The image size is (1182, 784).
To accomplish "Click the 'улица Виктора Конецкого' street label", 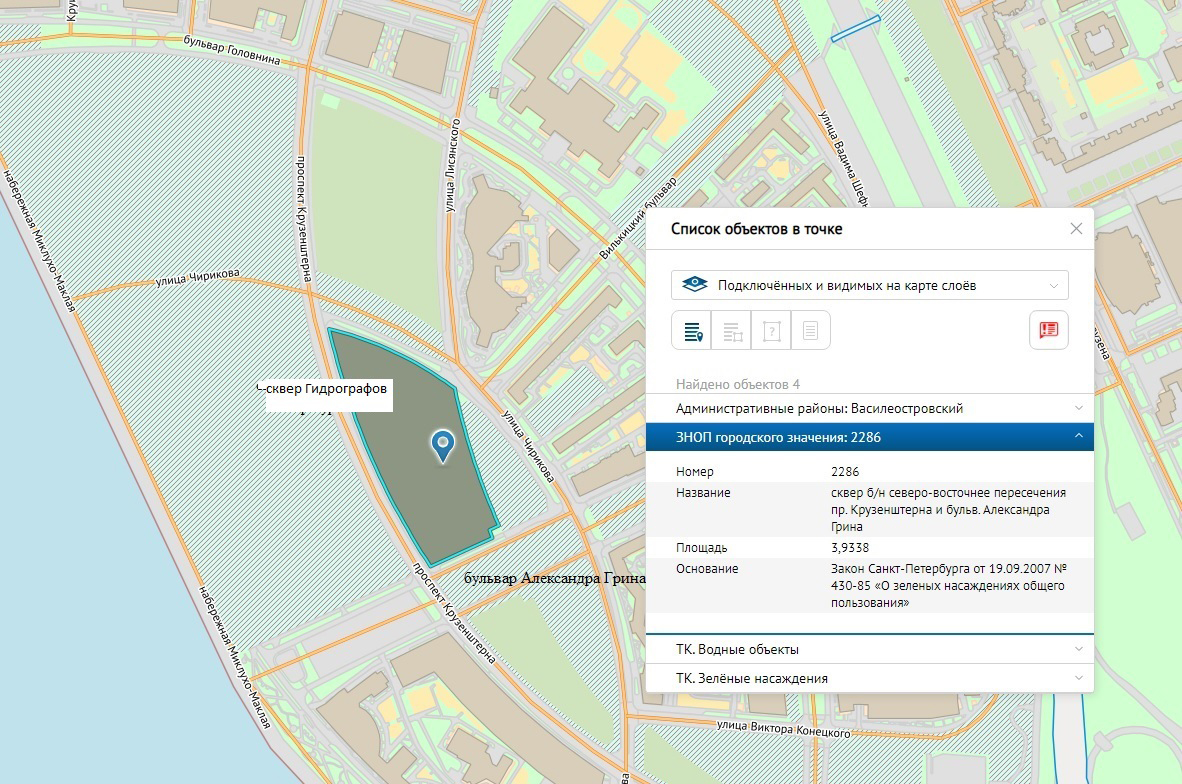I will click(x=783, y=728).
